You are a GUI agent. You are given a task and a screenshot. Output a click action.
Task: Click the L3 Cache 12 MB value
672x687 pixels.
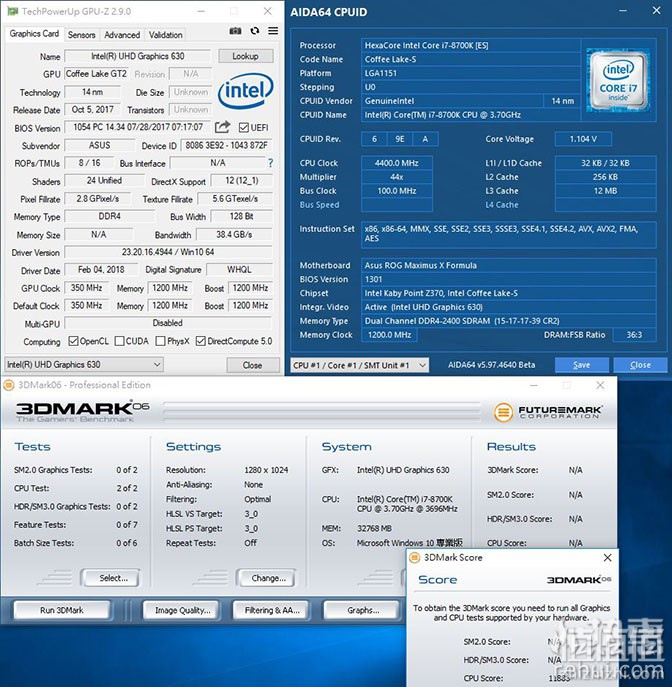[605, 191]
